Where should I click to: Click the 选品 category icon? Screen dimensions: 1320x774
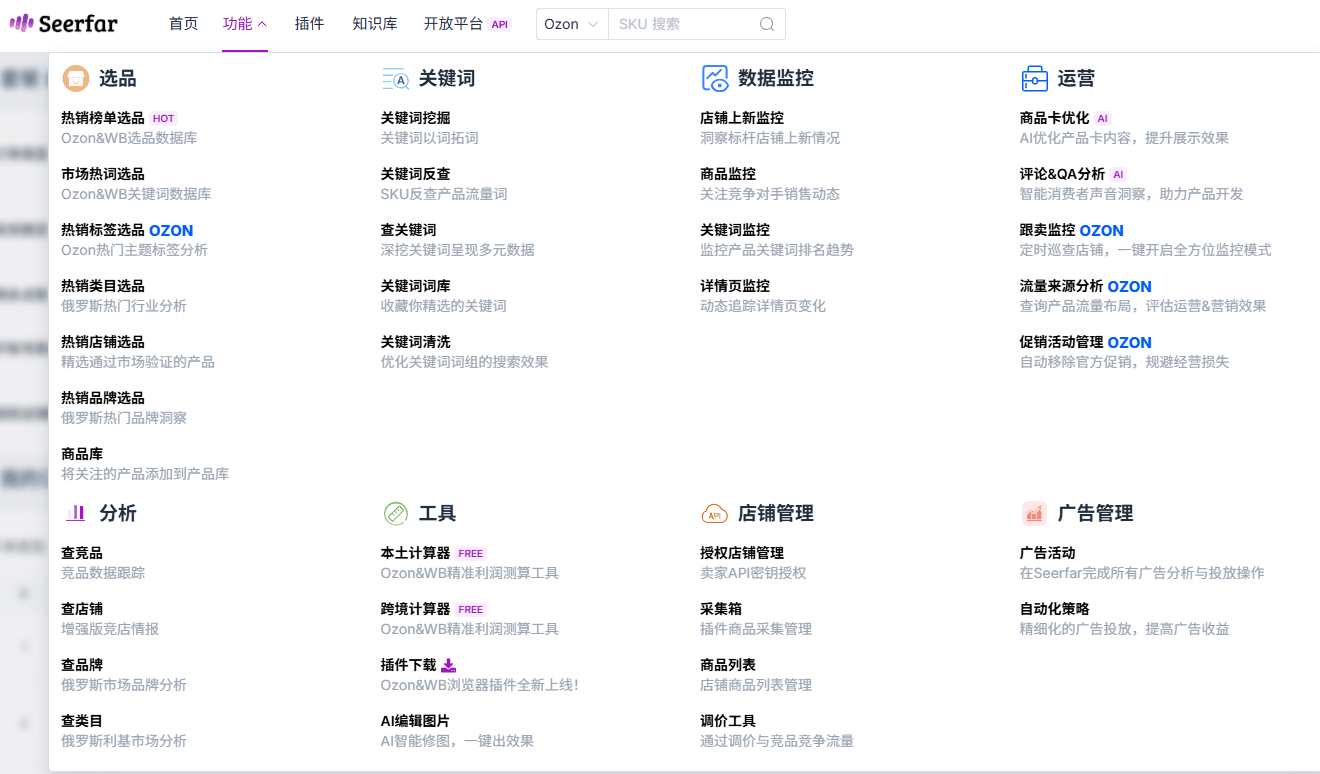tap(76, 78)
